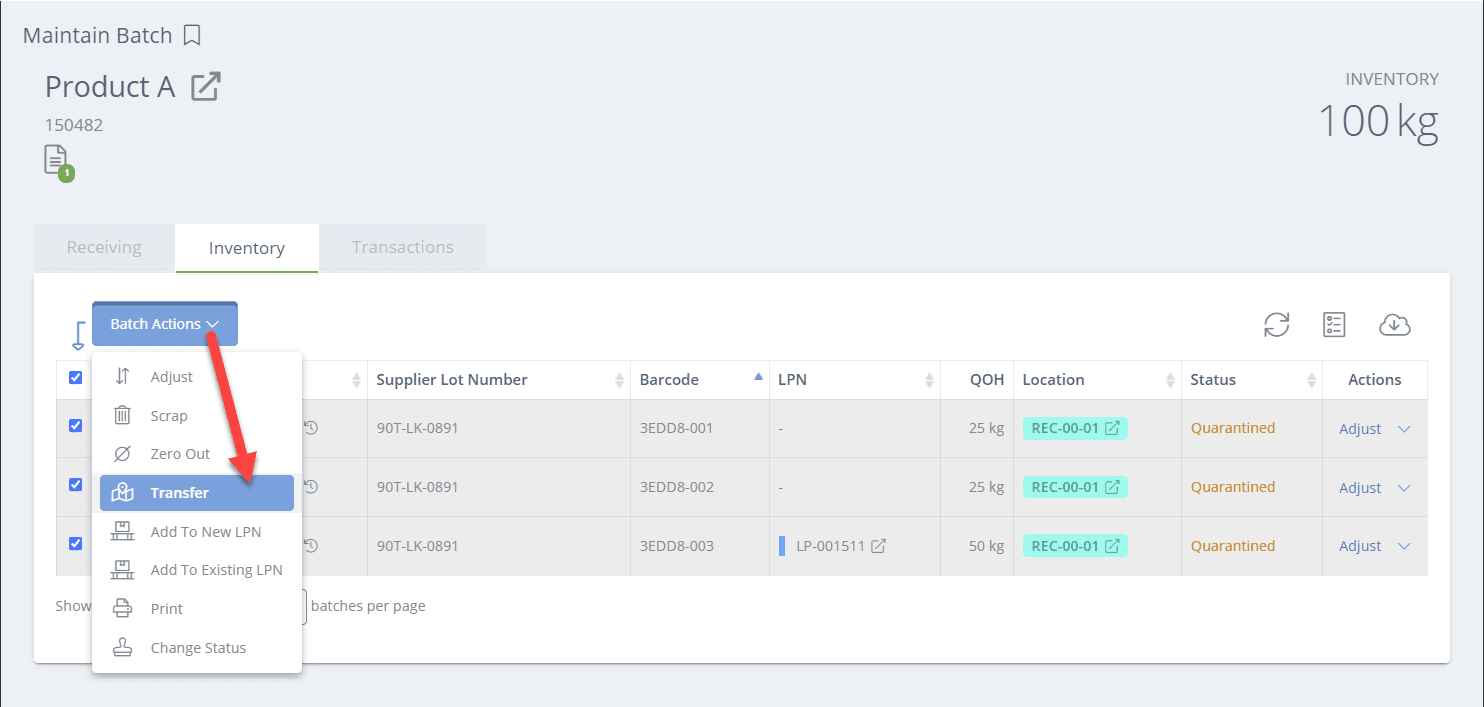The width and height of the screenshot is (1484, 707).
Task: Switch to the Receiving tab
Action: click(103, 247)
